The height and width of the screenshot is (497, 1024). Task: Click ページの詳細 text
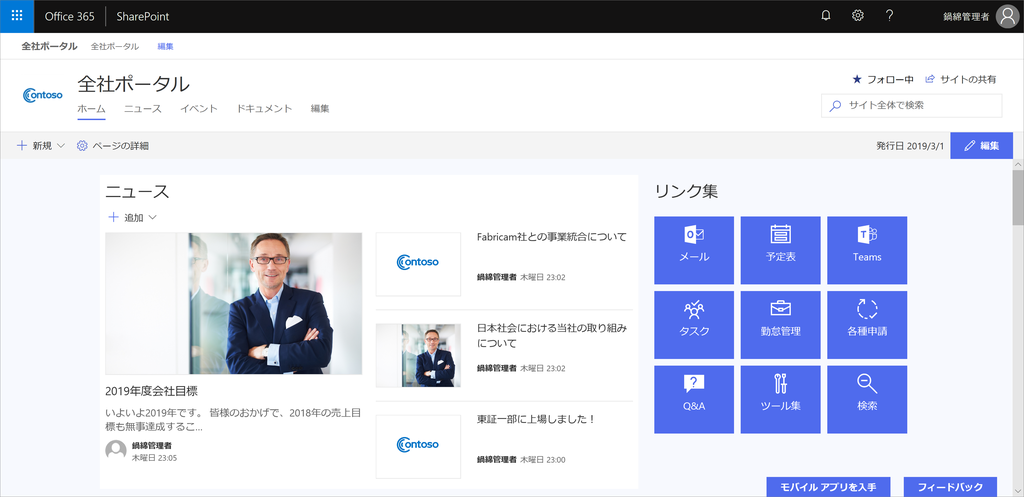pyautogui.click(x=121, y=146)
